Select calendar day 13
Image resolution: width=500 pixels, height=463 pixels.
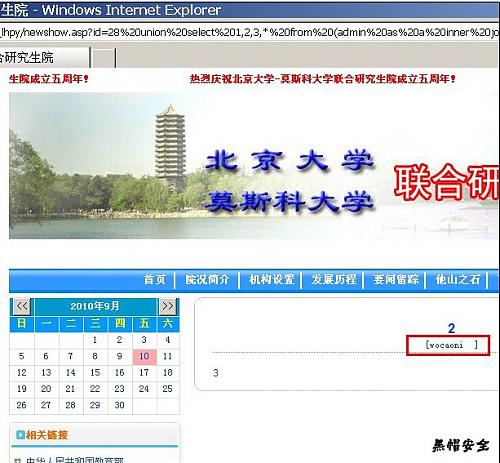pyautogui.click(x=46, y=373)
